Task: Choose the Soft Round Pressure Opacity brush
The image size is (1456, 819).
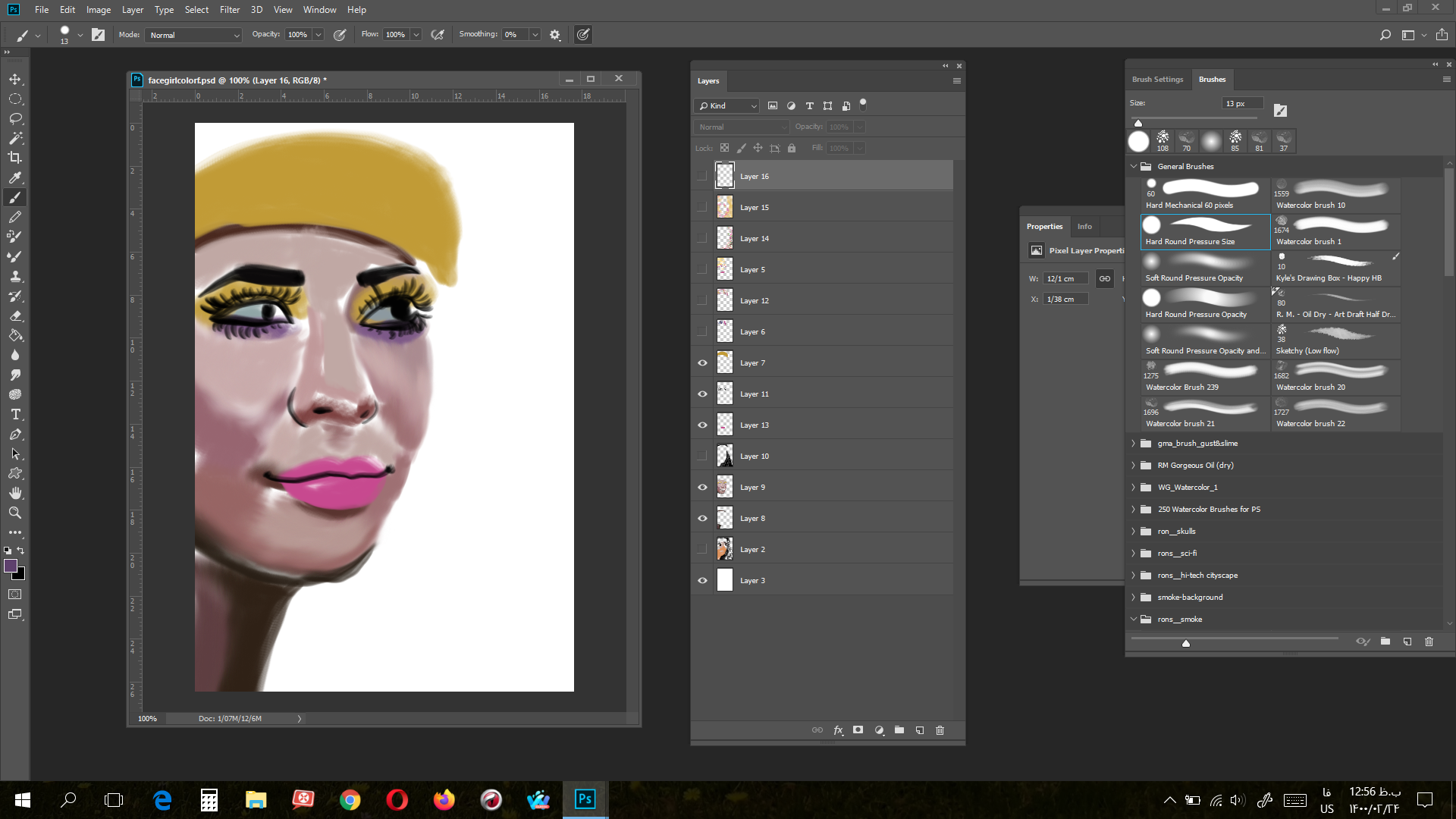Action: [x=1206, y=268]
